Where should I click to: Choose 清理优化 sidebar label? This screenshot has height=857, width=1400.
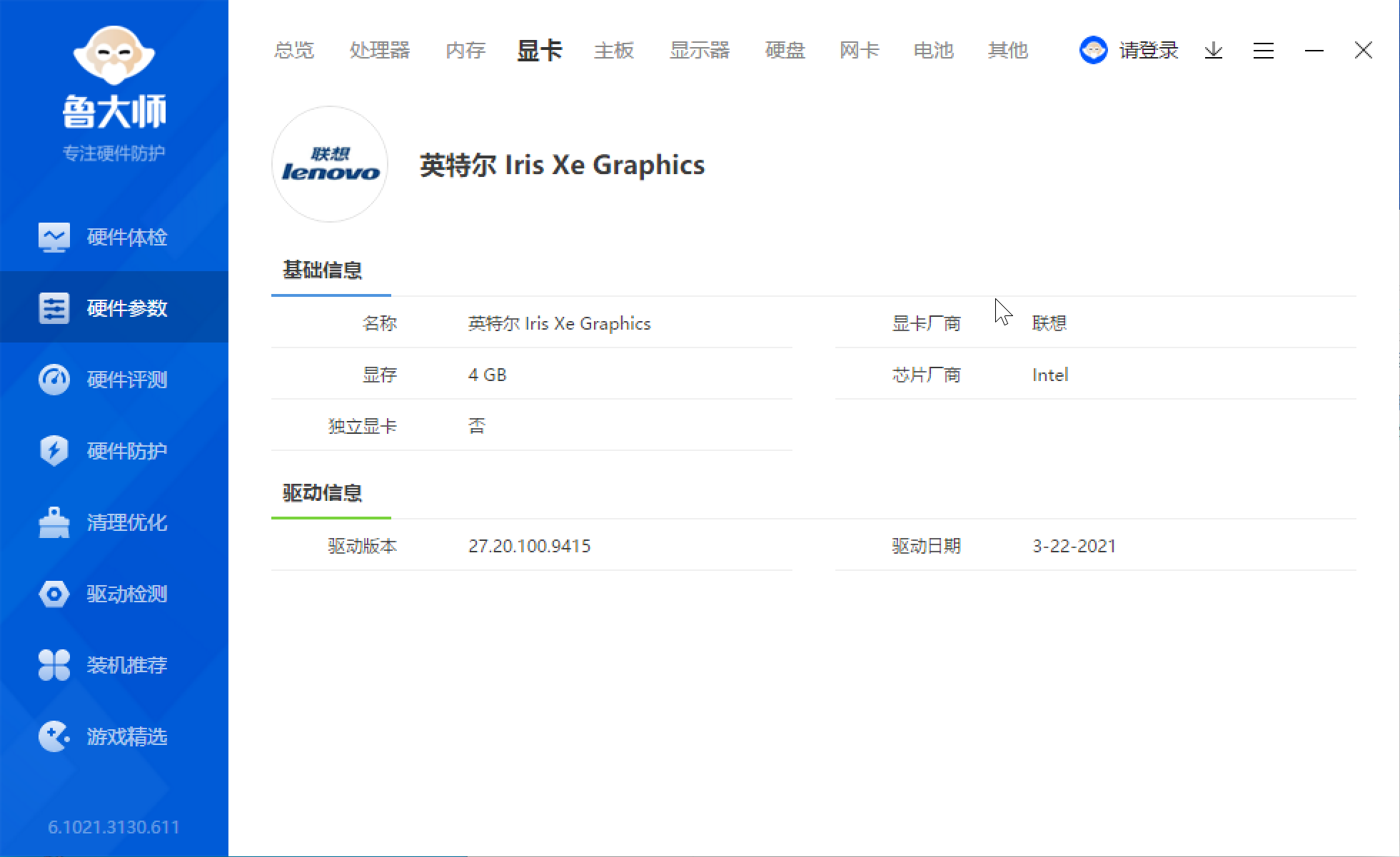coord(127,522)
